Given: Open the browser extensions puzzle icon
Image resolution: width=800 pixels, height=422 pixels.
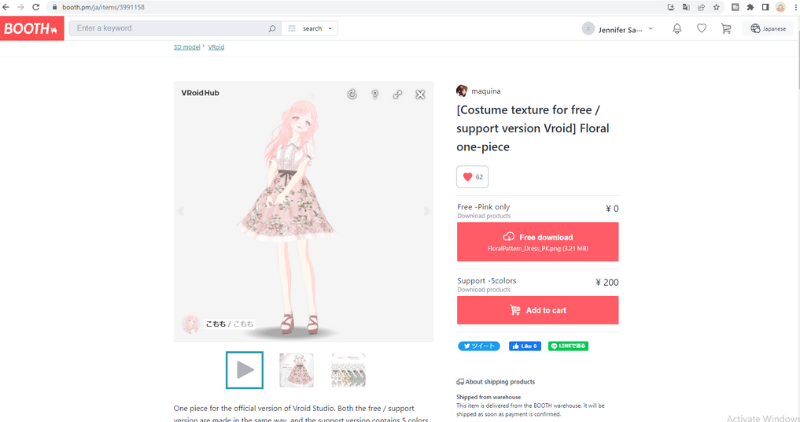Looking at the screenshot, I should tap(750, 7).
